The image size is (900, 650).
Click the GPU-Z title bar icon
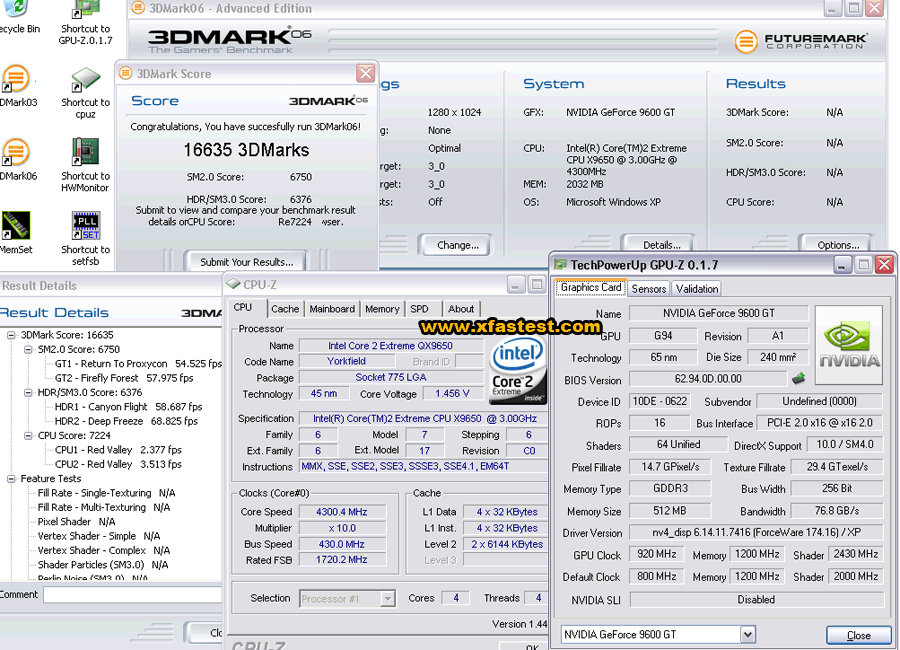pyautogui.click(x=560, y=265)
